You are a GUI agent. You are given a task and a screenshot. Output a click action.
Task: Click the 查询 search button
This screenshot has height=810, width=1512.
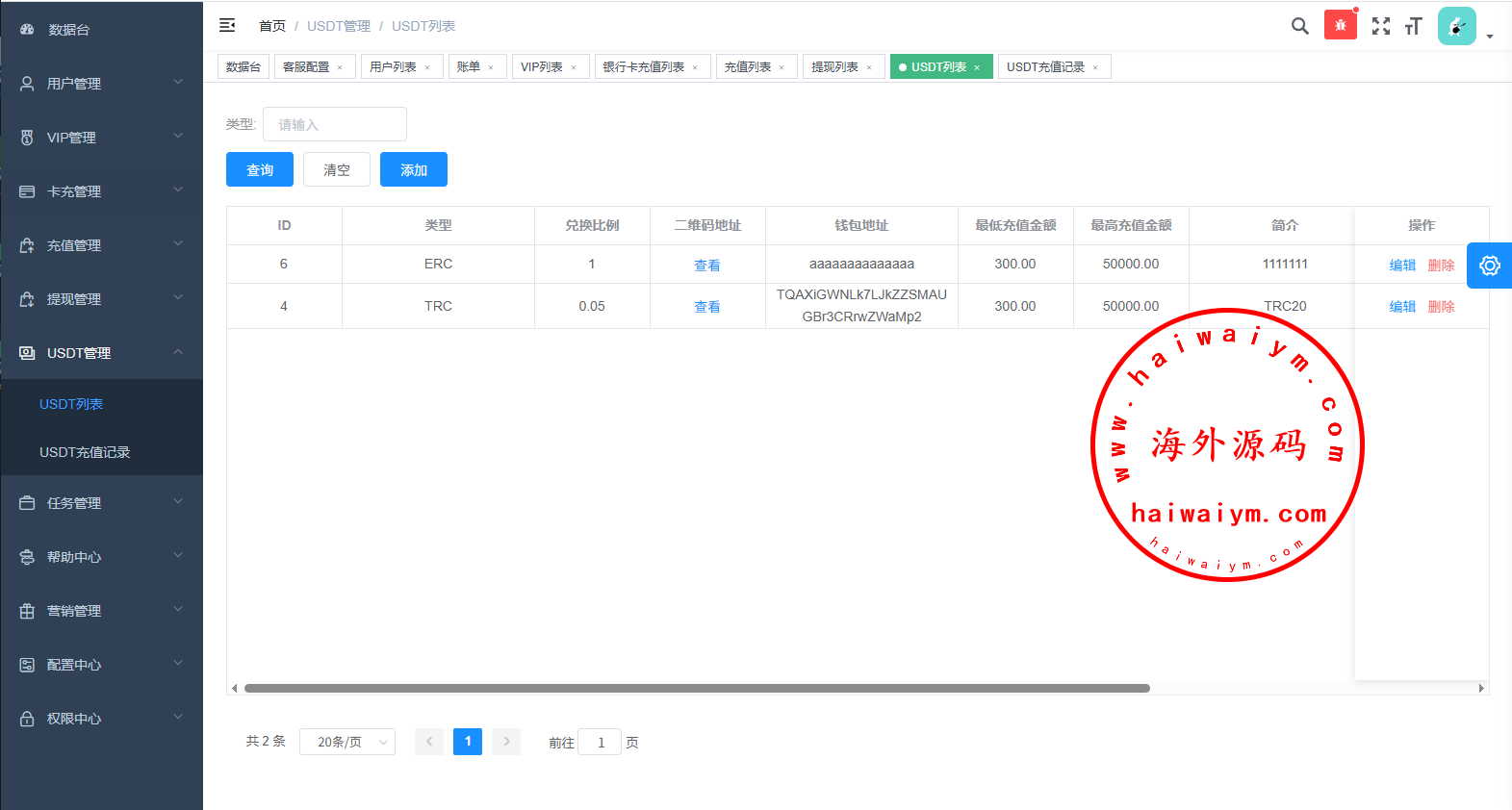260,169
